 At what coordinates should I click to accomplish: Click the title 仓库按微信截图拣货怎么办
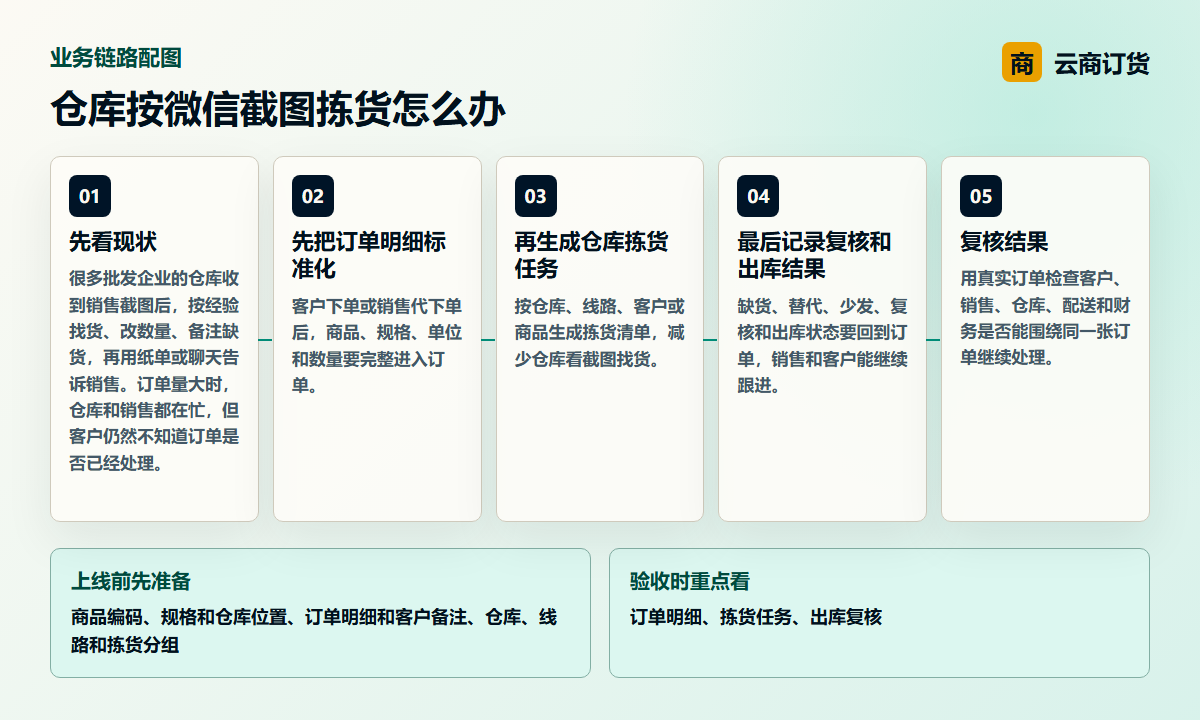tap(278, 110)
